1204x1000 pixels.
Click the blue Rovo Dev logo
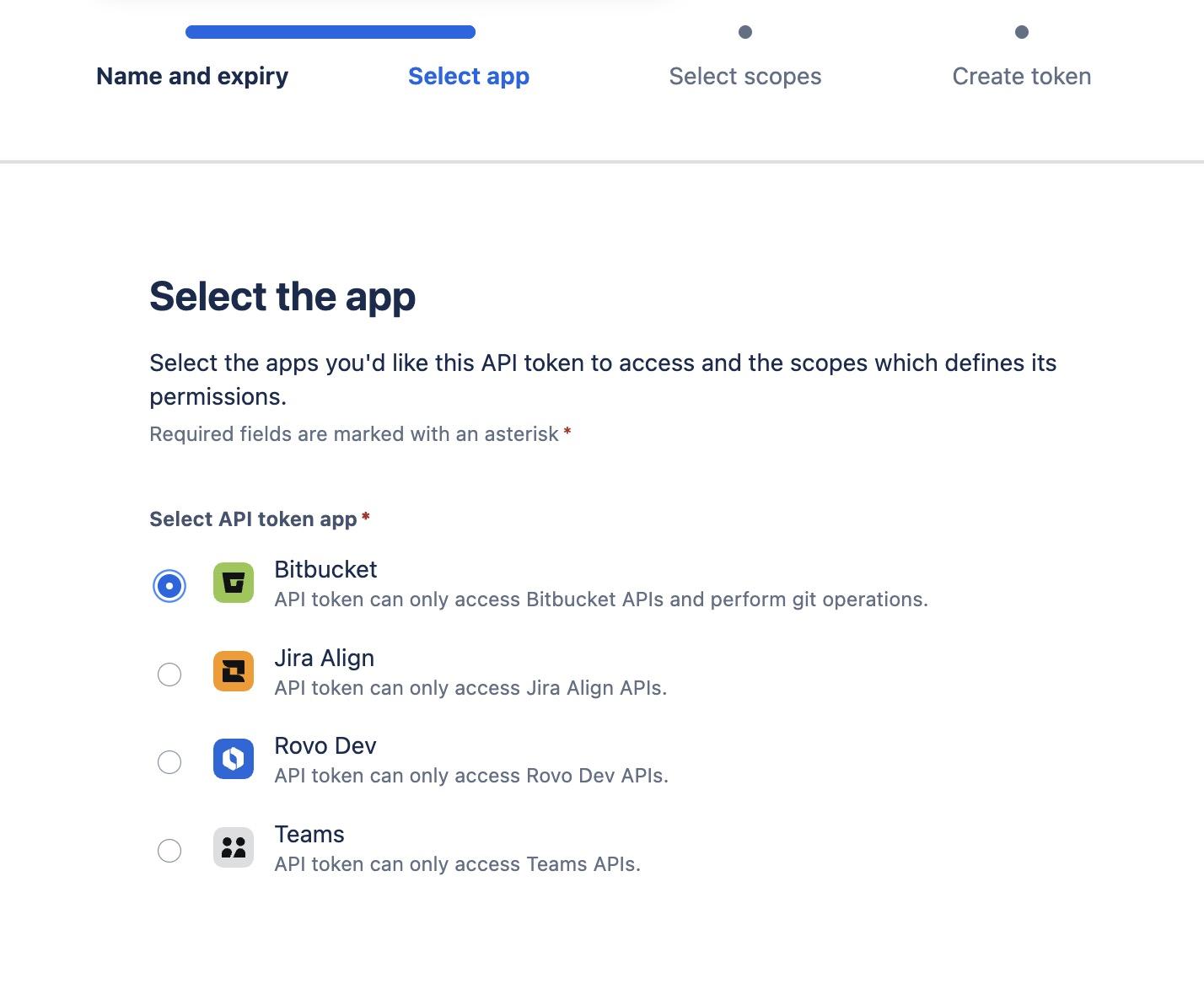233,760
